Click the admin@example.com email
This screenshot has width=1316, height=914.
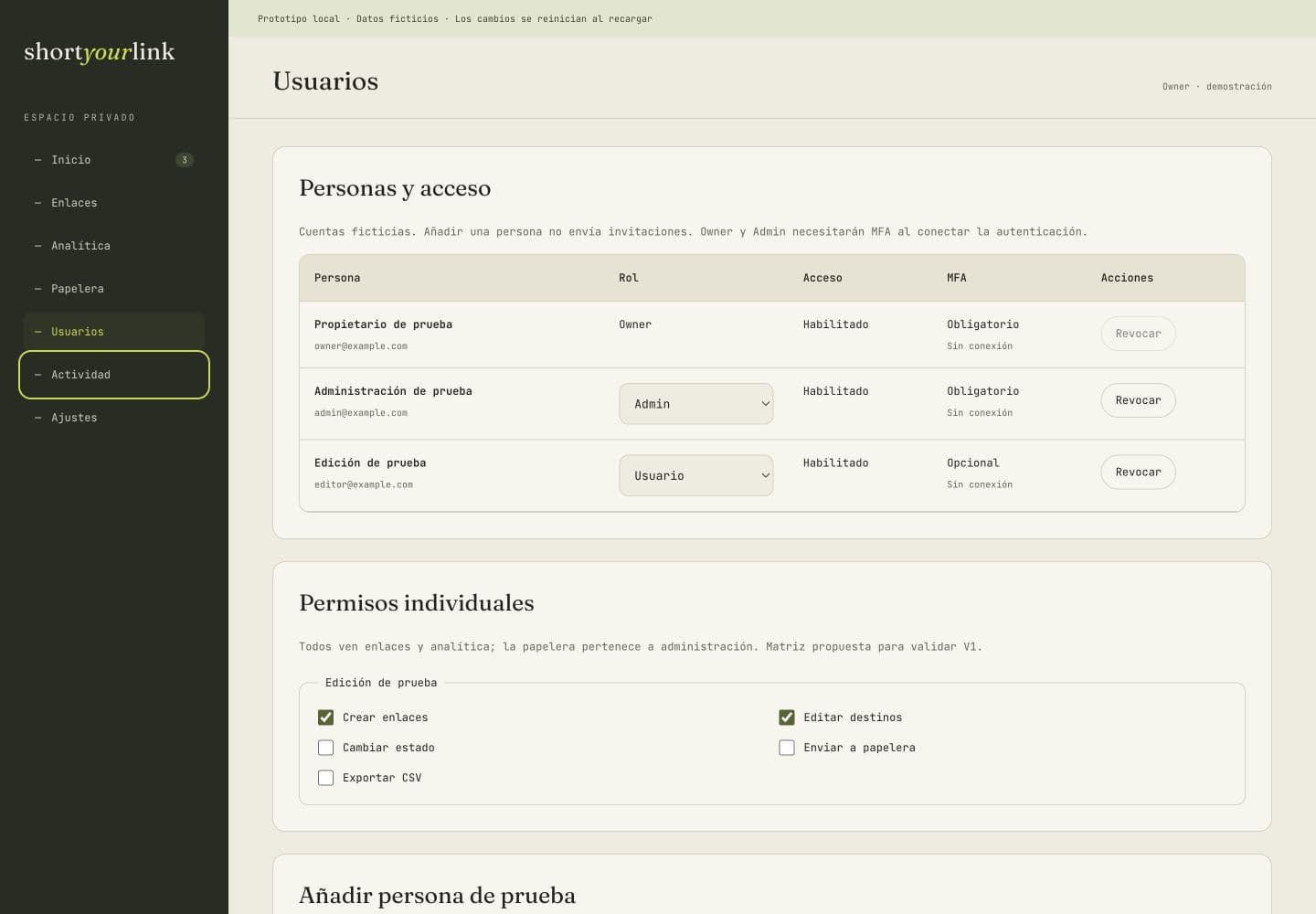[x=361, y=413]
